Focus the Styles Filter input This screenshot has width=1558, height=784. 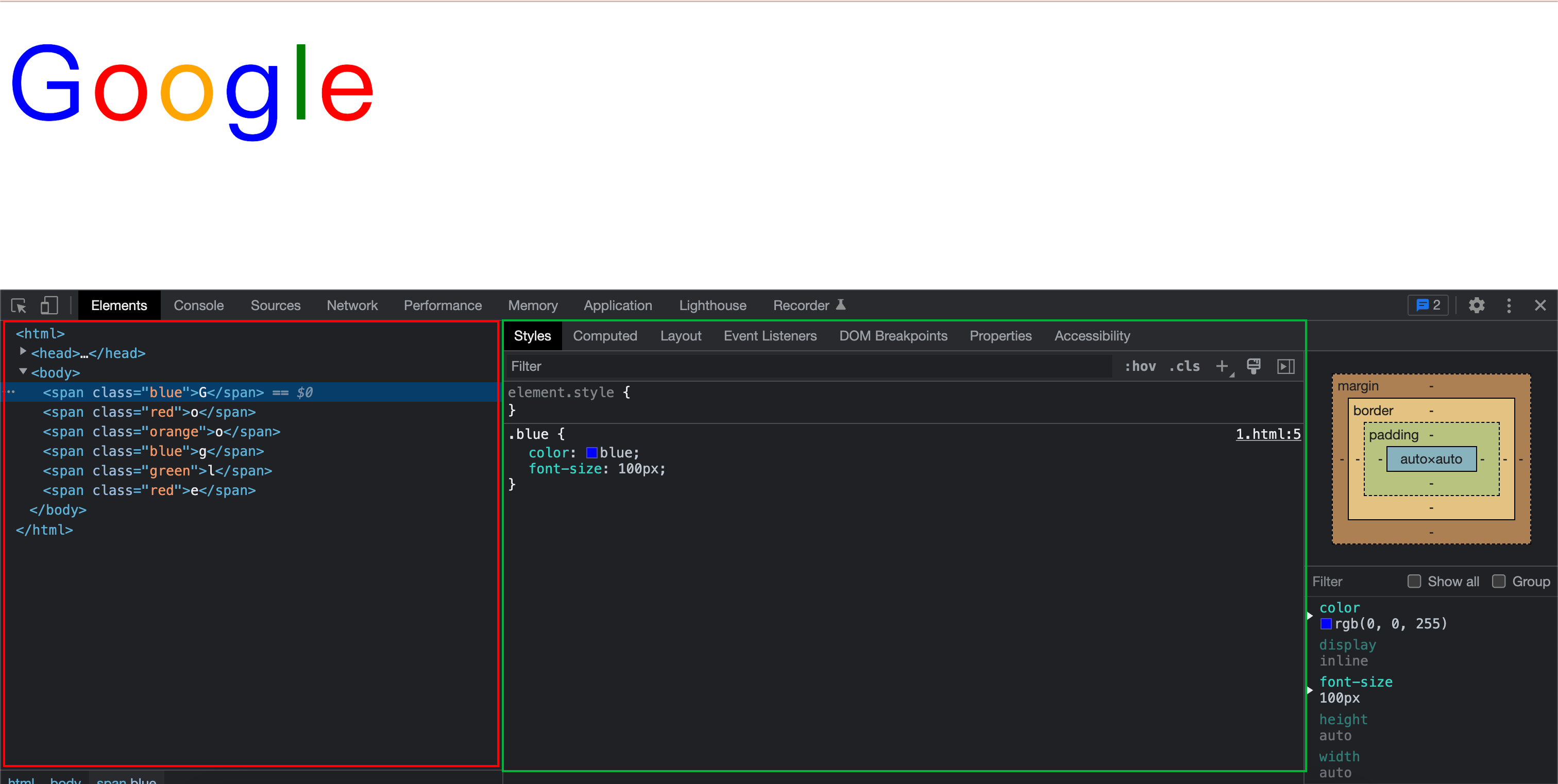[x=809, y=366]
